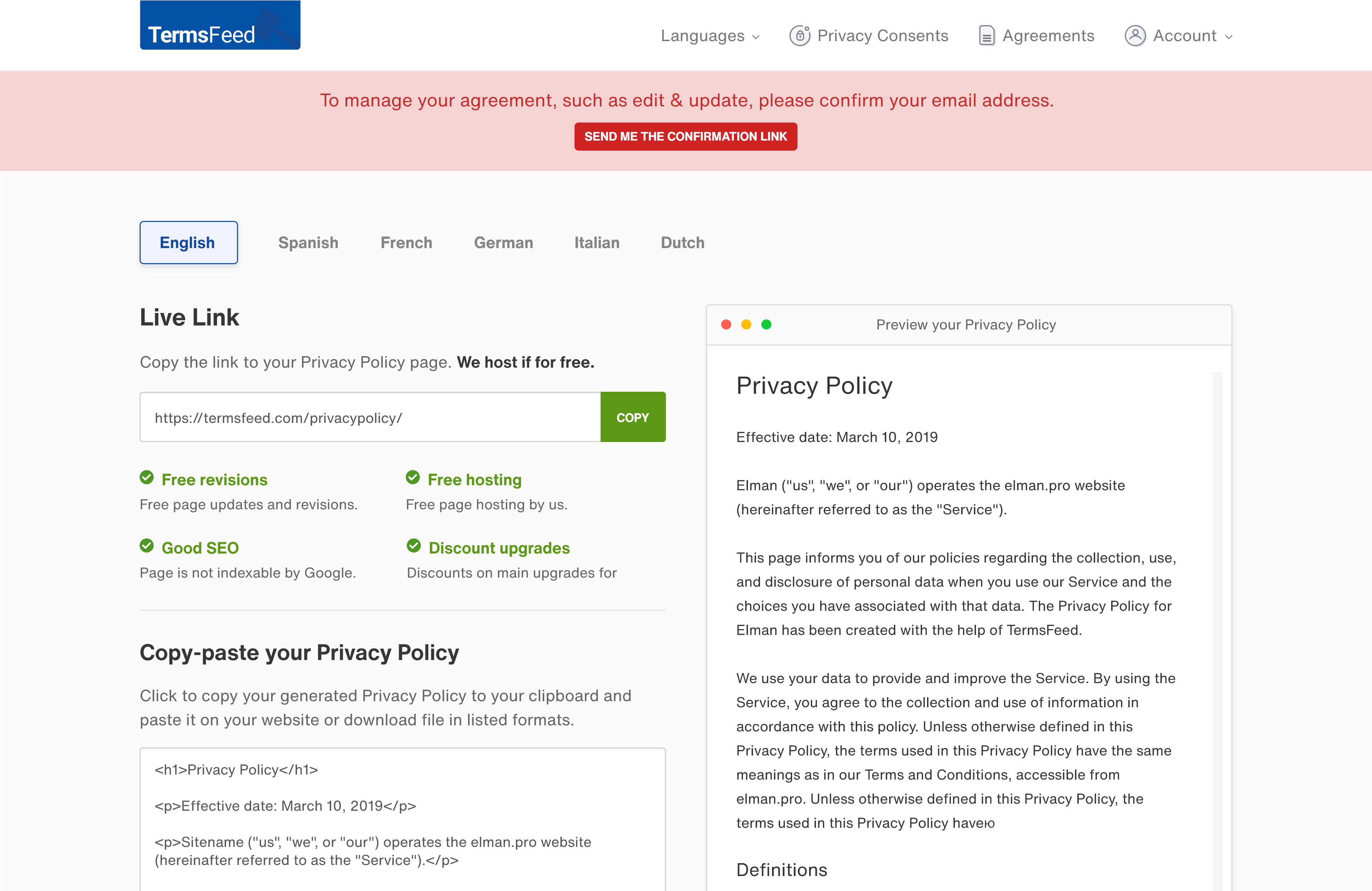The height and width of the screenshot is (891, 1372).
Task: Click 'Effective date: March 10, 2019' in preview
Action: click(837, 437)
